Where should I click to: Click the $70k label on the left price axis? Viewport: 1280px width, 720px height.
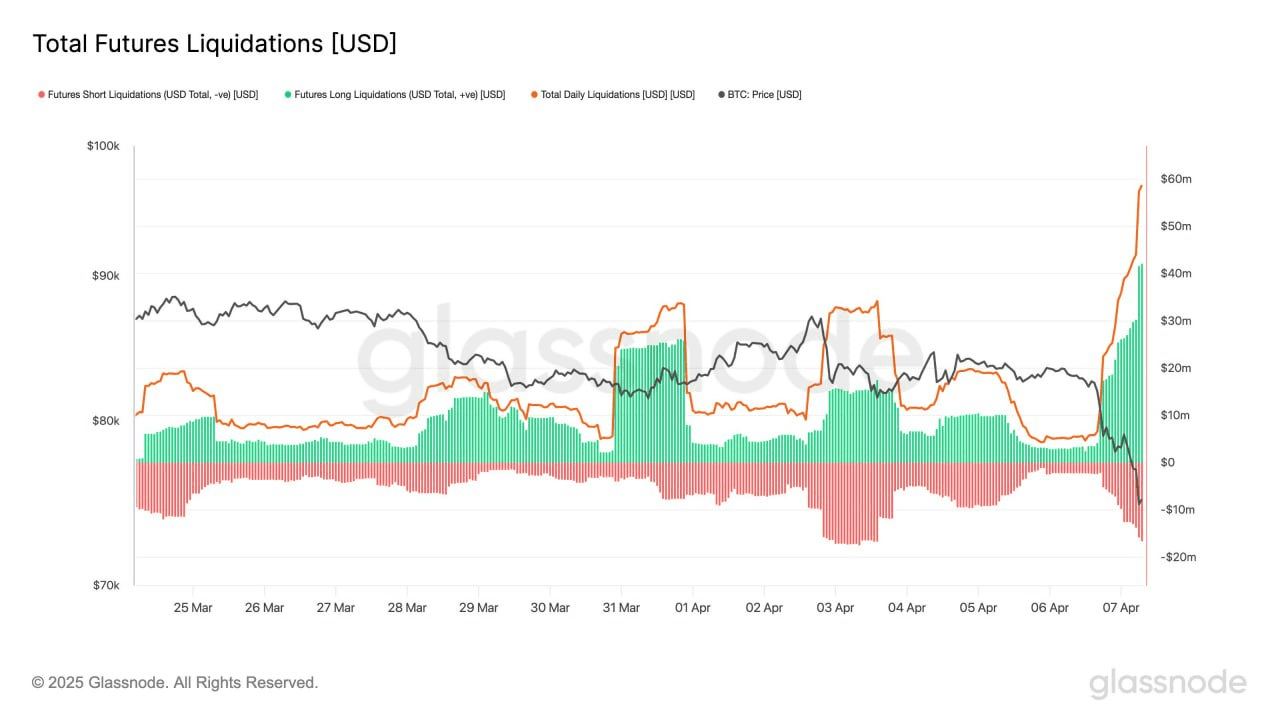point(105,585)
